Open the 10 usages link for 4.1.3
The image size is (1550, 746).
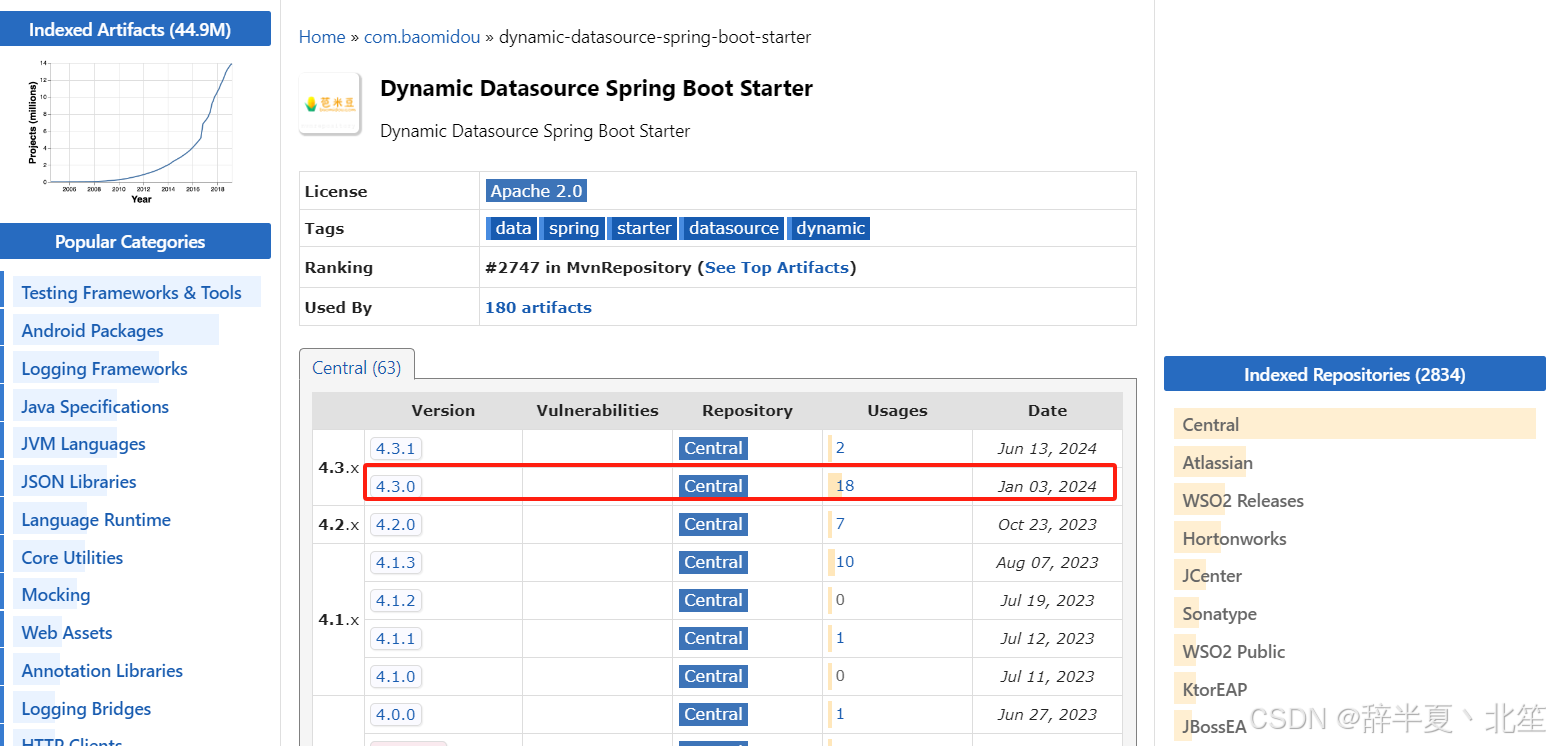click(845, 562)
